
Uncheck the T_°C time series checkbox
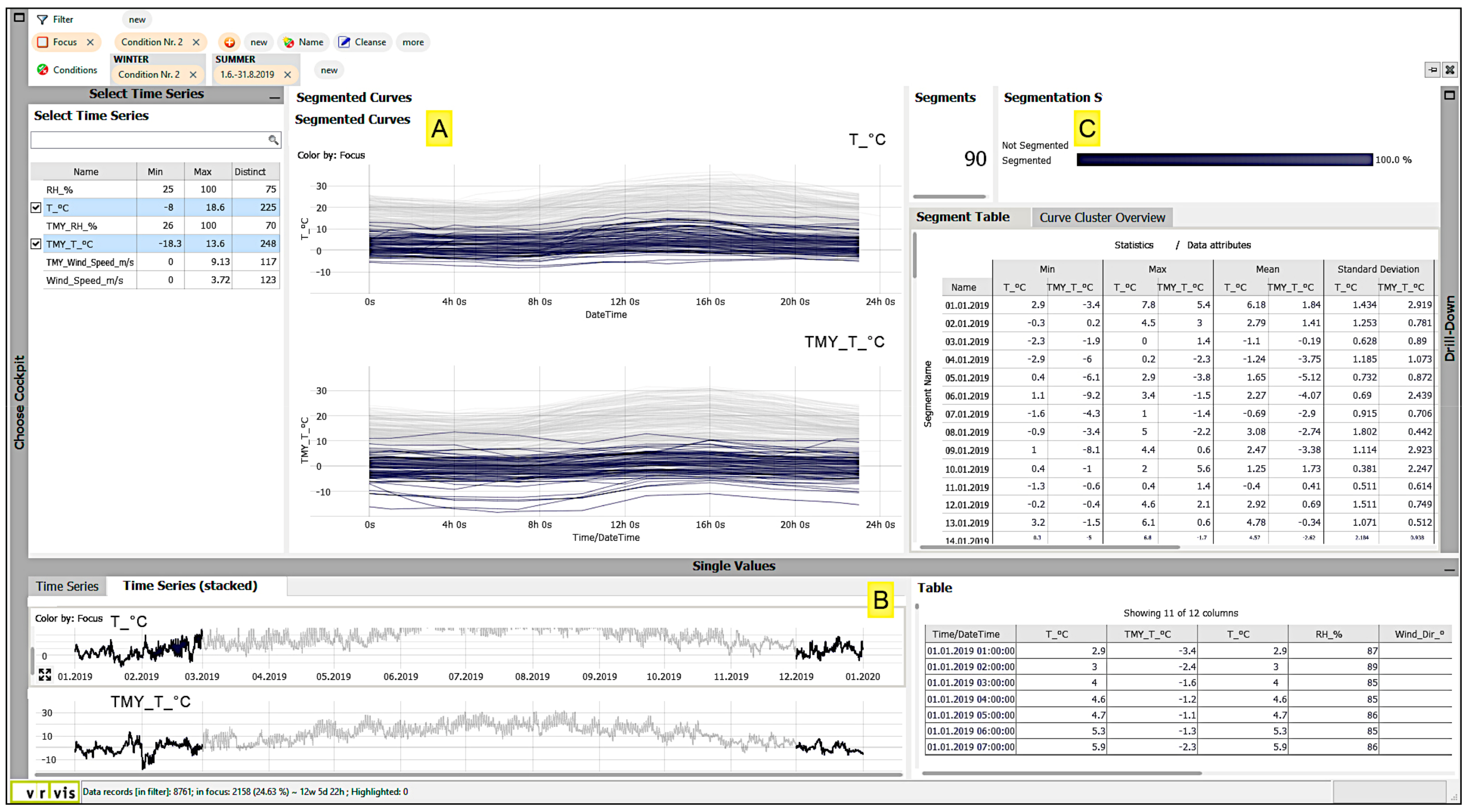pyautogui.click(x=36, y=207)
